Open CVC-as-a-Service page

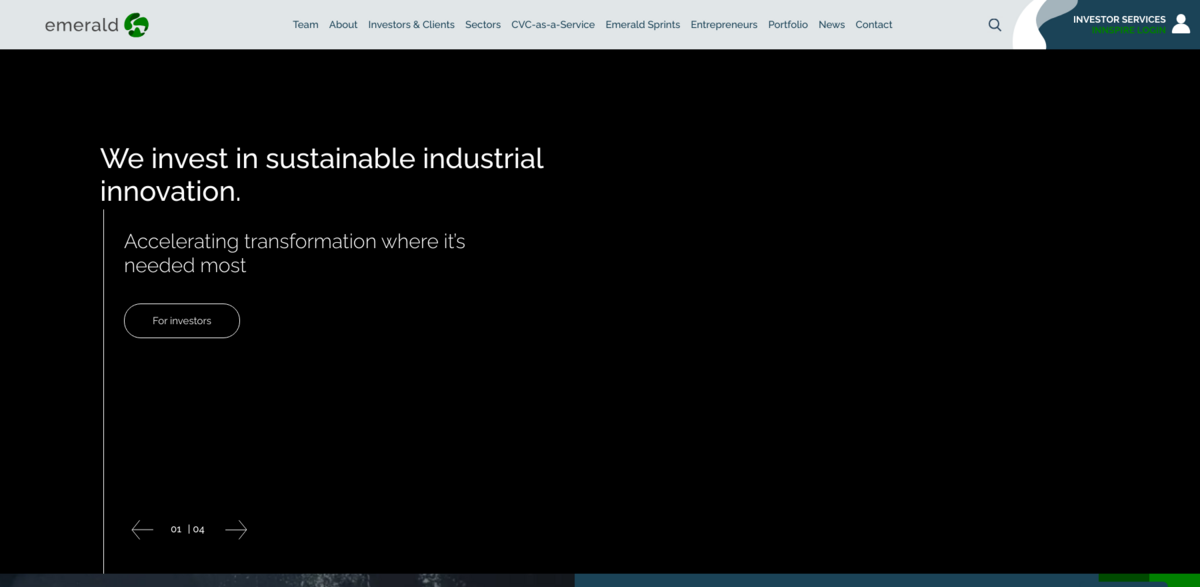click(553, 25)
